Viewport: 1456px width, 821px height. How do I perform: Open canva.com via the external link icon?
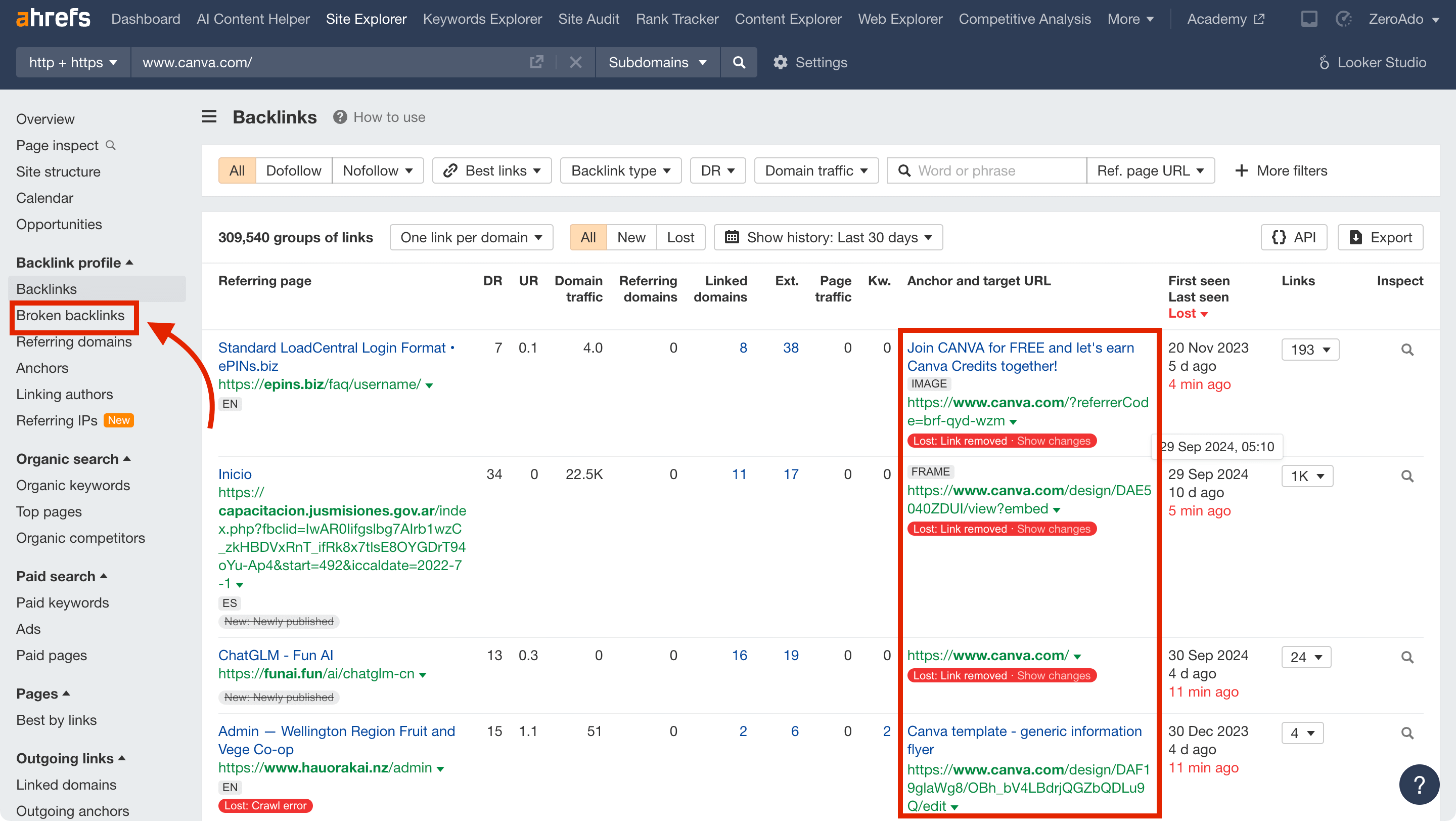point(536,62)
